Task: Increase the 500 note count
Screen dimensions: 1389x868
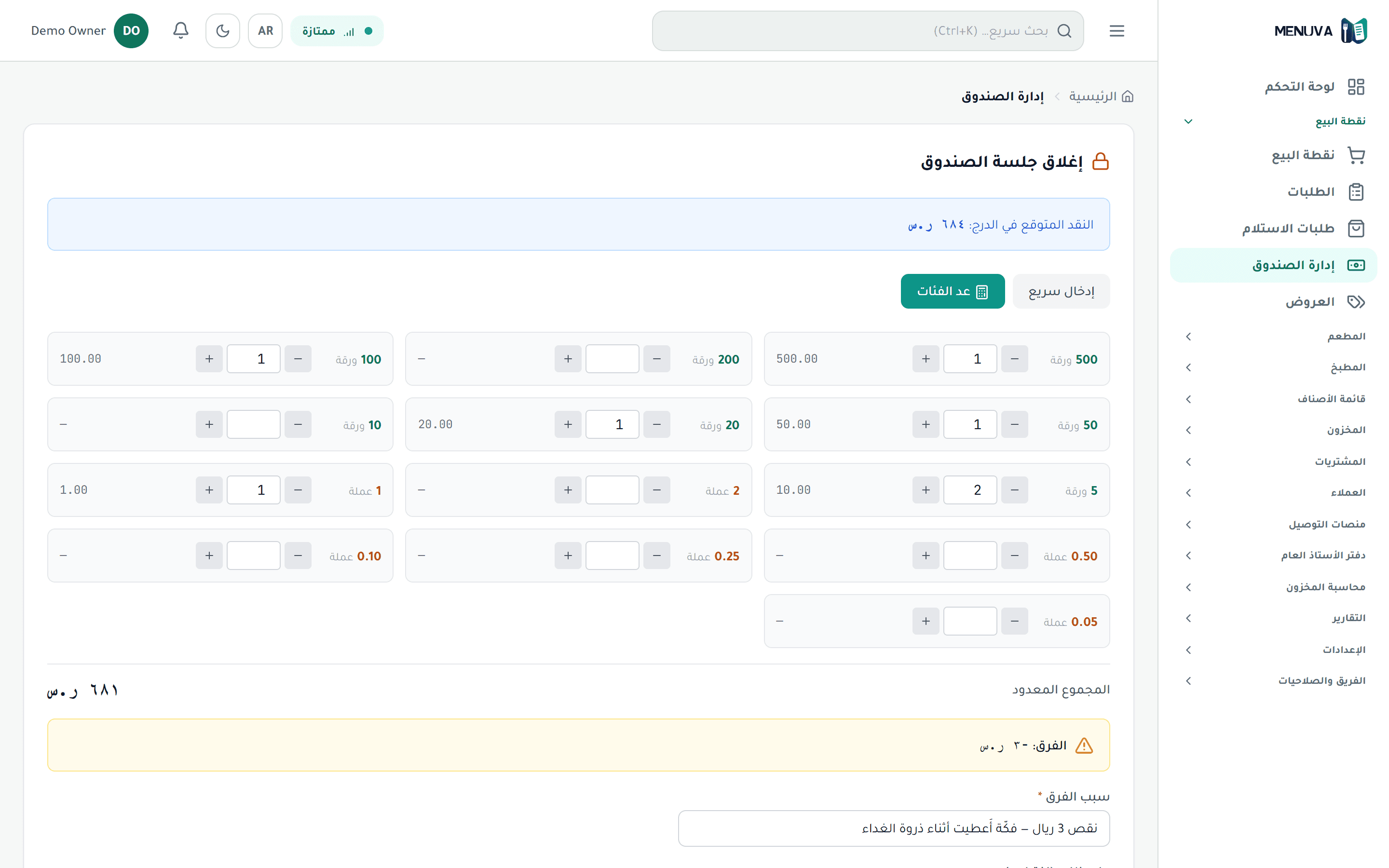Action: (x=926, y=359)
